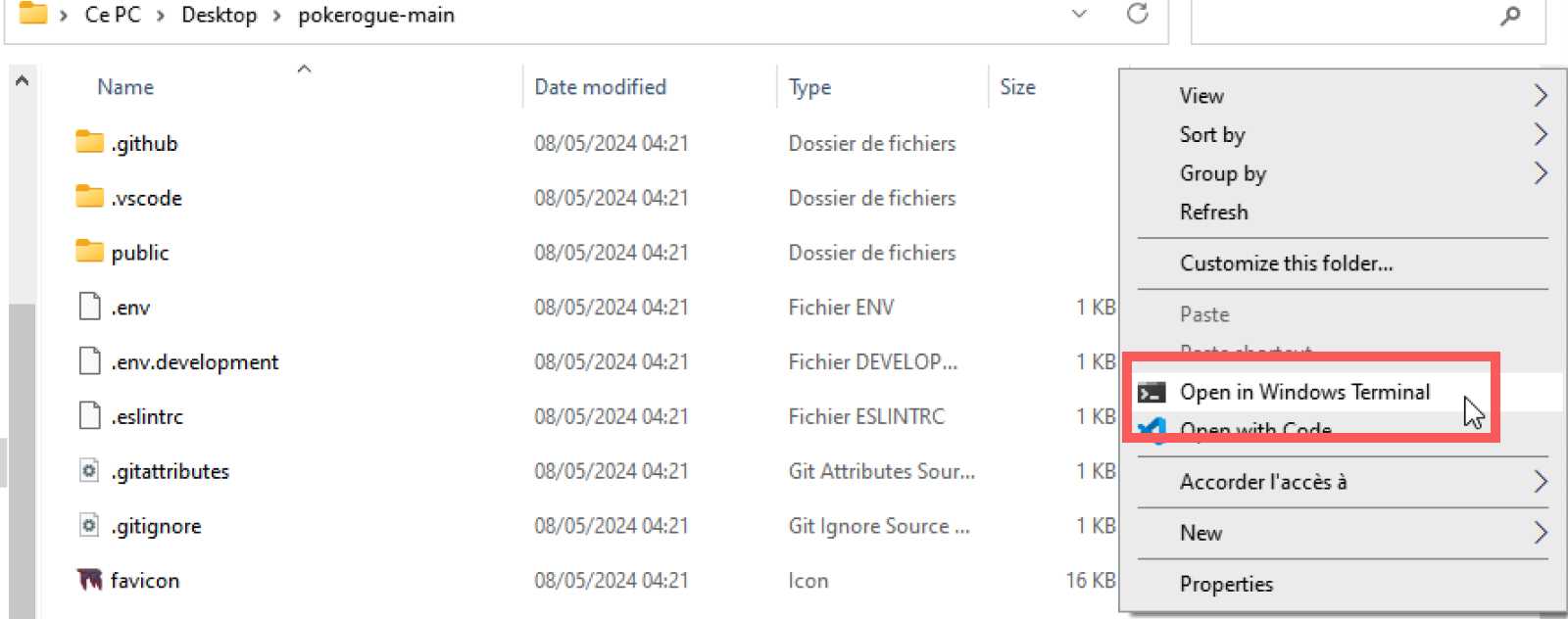The width and height of the screenshot is (1568, 619).
Task: Expand the Group by submenu arrow
Action: point(1540,173)
